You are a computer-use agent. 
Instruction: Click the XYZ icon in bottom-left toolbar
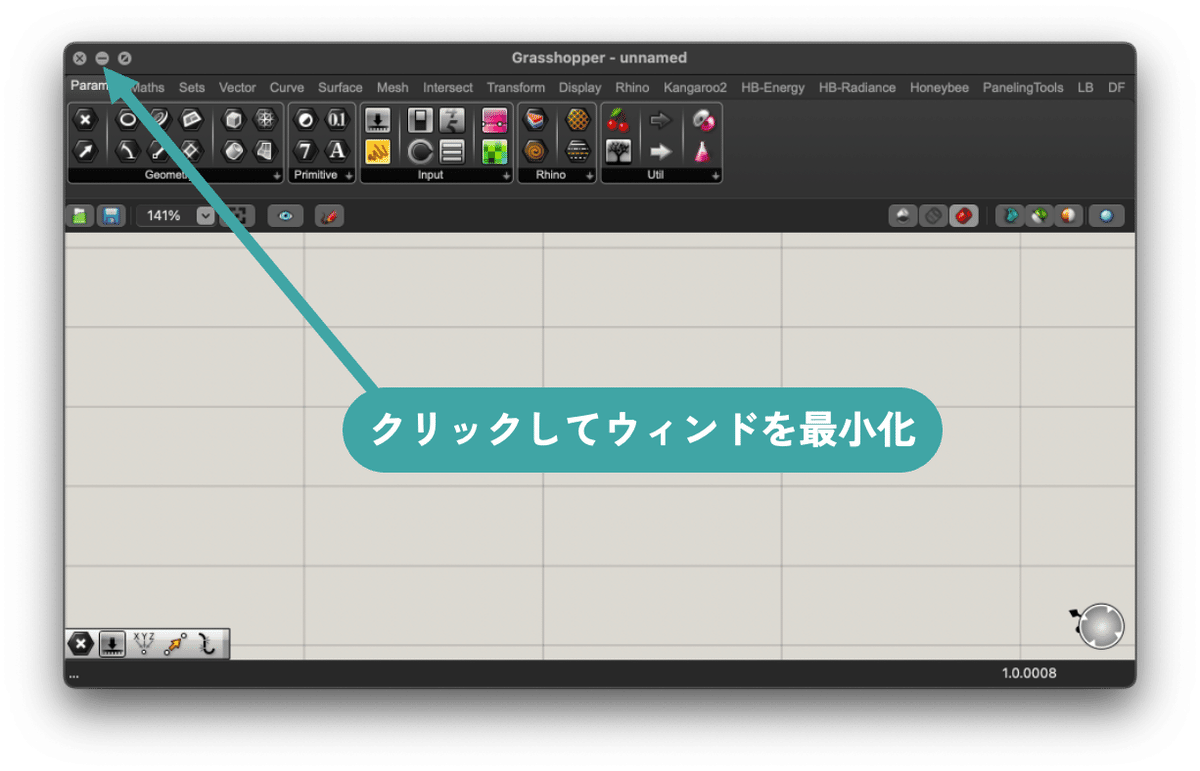pyautogui.click(x=144, y=643)
